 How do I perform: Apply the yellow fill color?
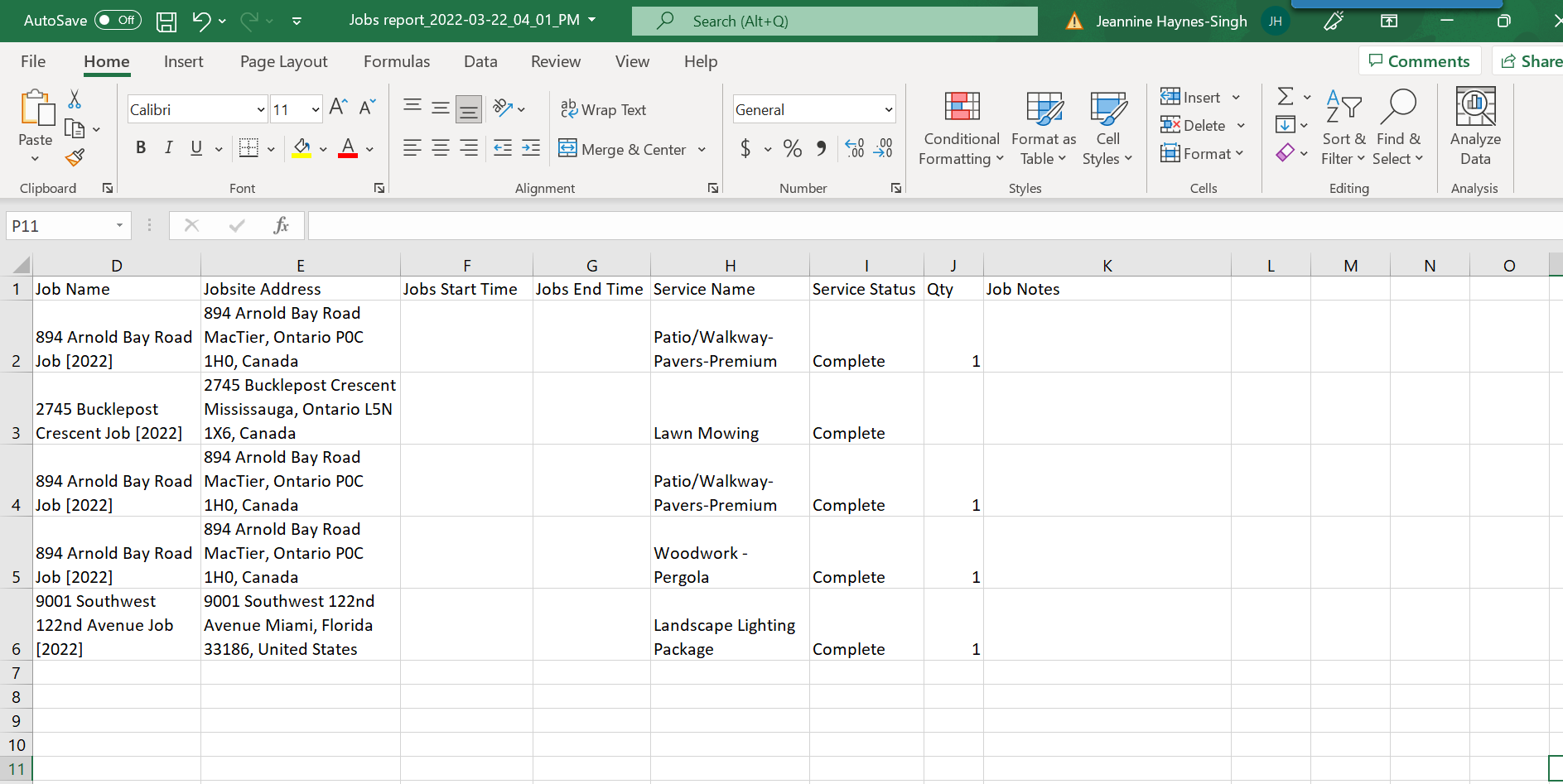pos(302,149)
